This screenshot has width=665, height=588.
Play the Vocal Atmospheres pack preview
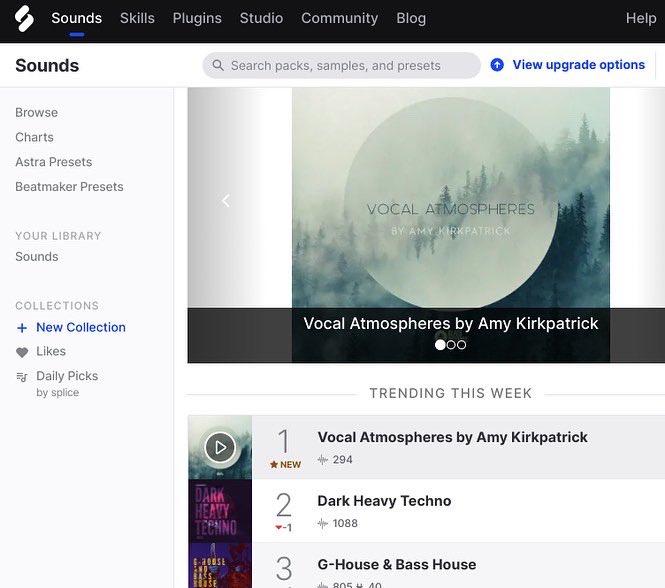click(x=220, y=447)
